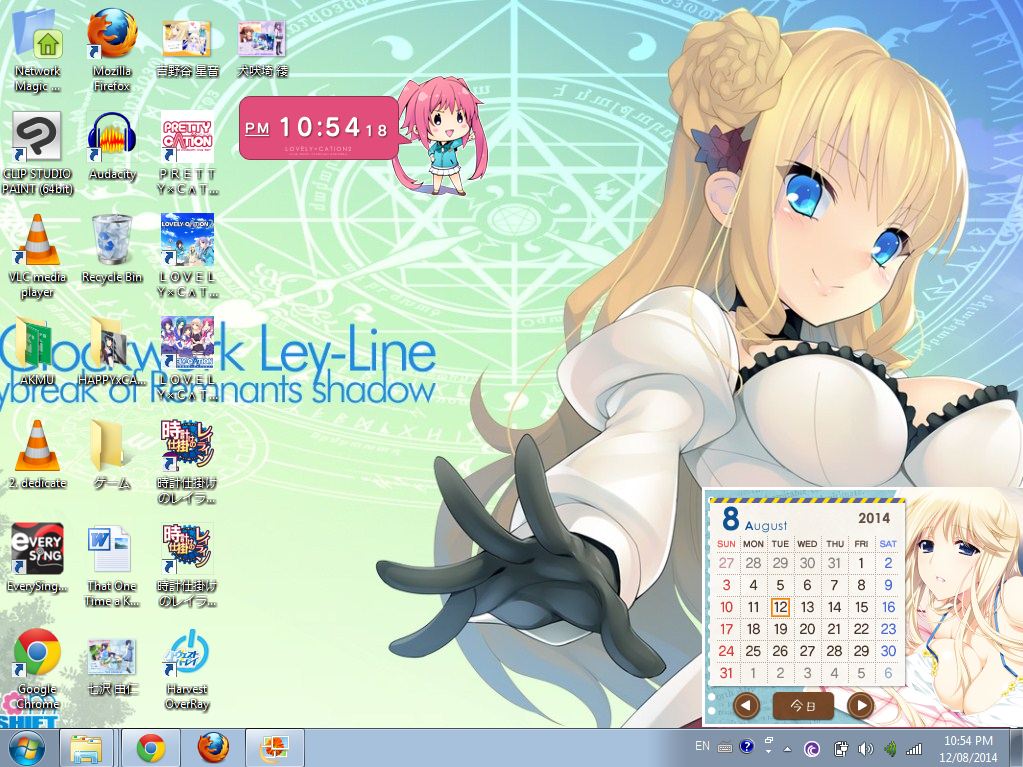Select the HAPPYxCA... folder
Screen dimensions: 1023x767
pos(112,351)
